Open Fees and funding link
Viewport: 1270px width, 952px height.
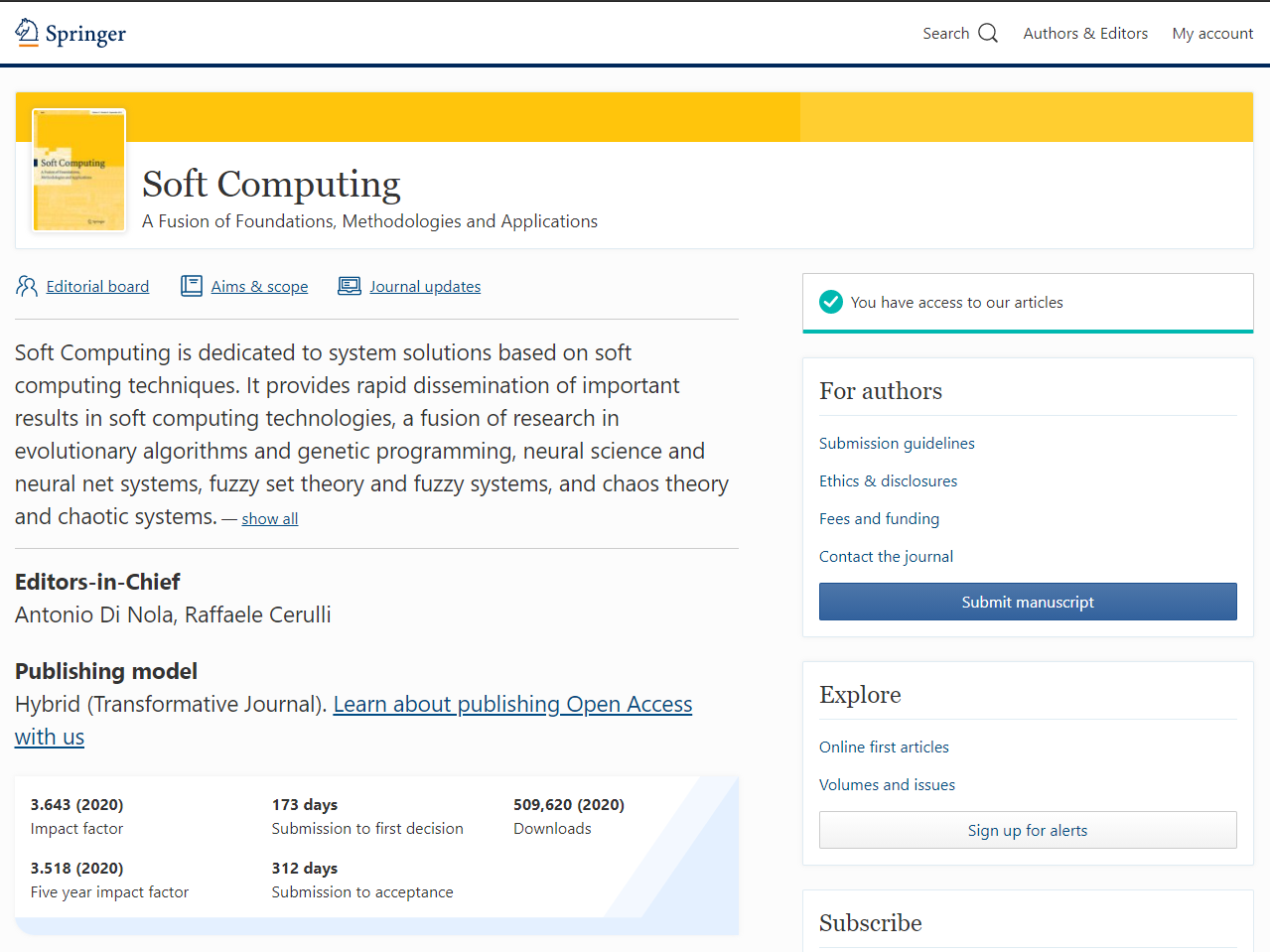(x=879, y=519)
